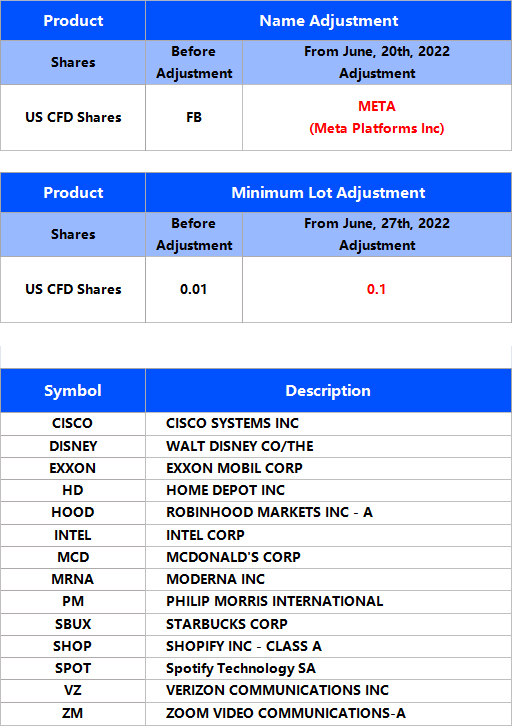The width and height of the screenshot is (512, 726).
Task: Click the META Meta Platforms Inc cell
Action: click(377, 118)
